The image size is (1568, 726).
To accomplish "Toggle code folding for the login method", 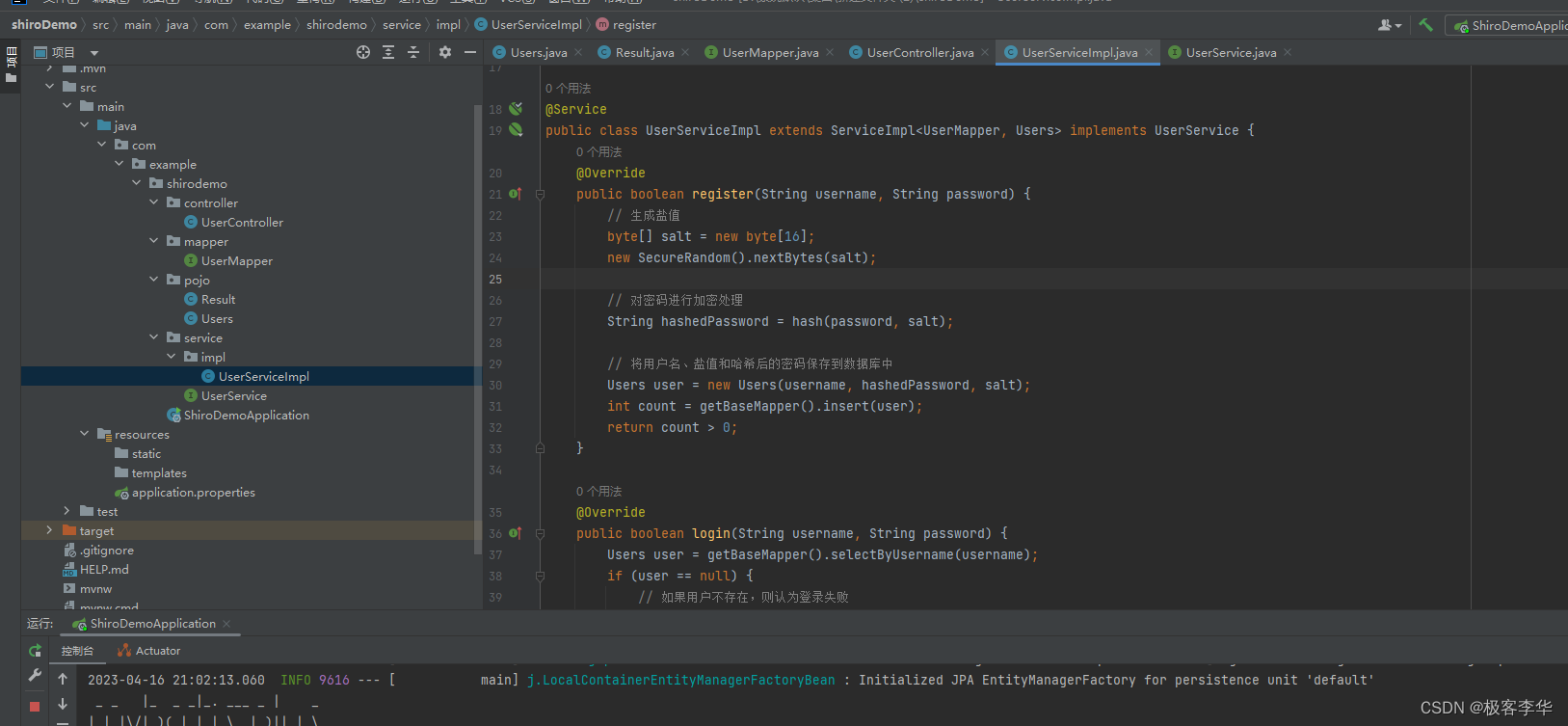I will click(540, 533).
